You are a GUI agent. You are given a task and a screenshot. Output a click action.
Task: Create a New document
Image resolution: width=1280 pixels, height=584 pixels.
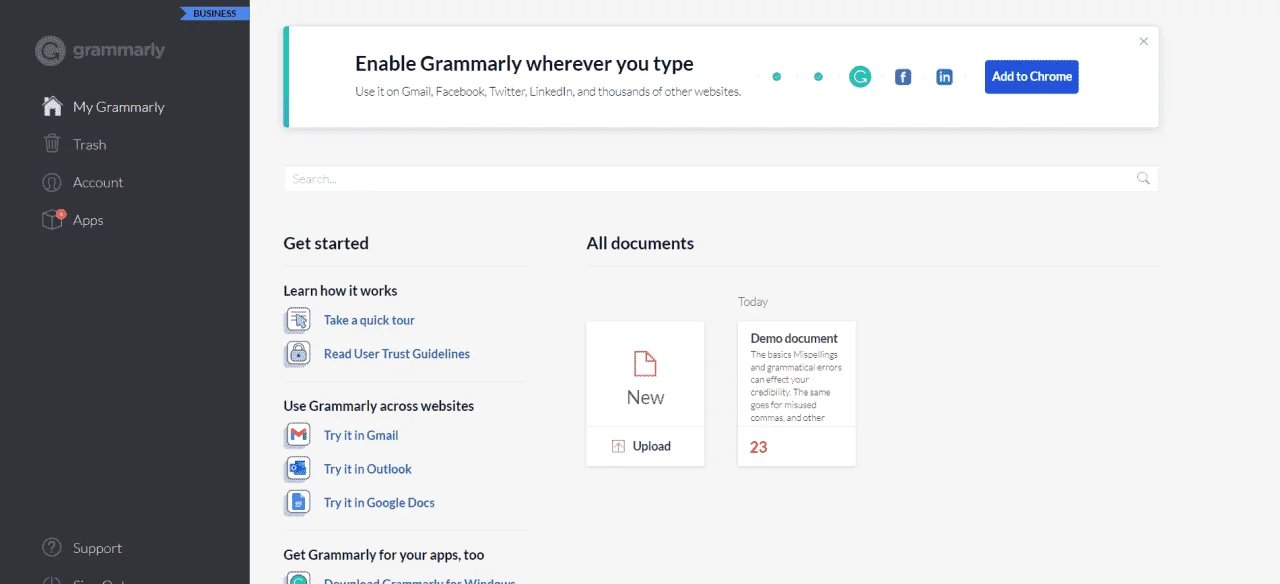(x=645, y=374)
